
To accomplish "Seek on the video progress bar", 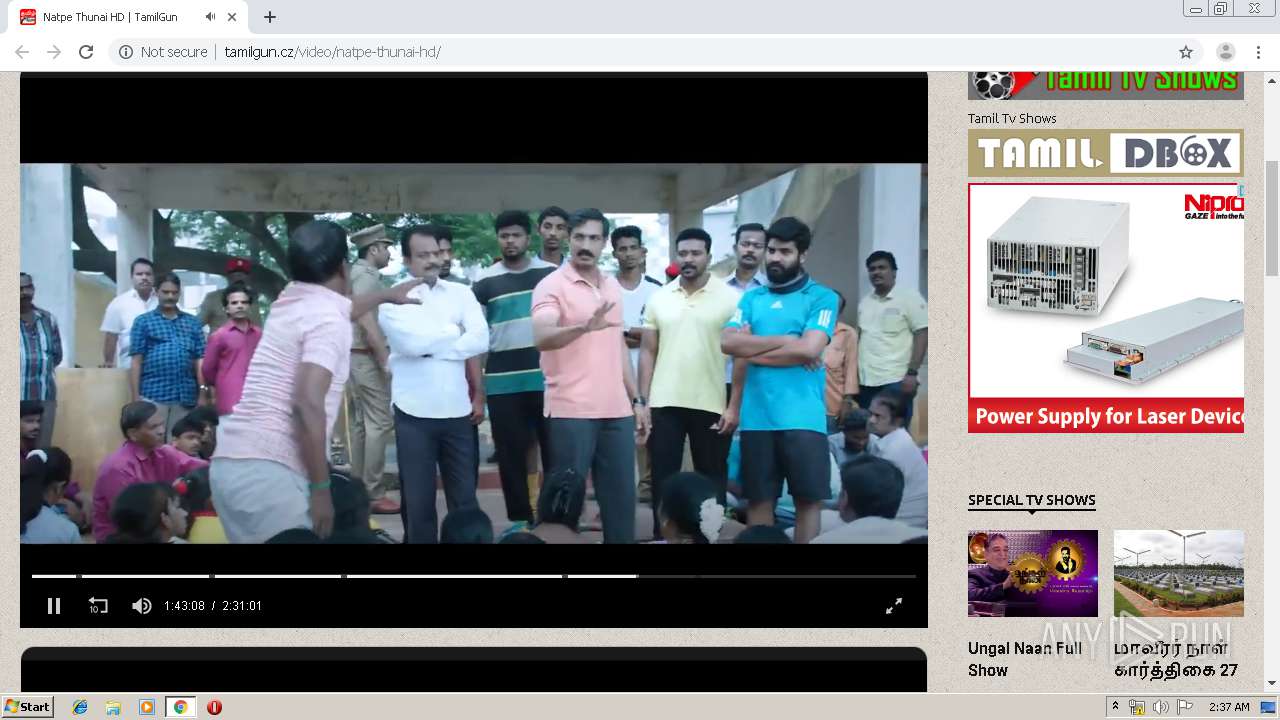I will pyautogui.click(x=474, y=576).
